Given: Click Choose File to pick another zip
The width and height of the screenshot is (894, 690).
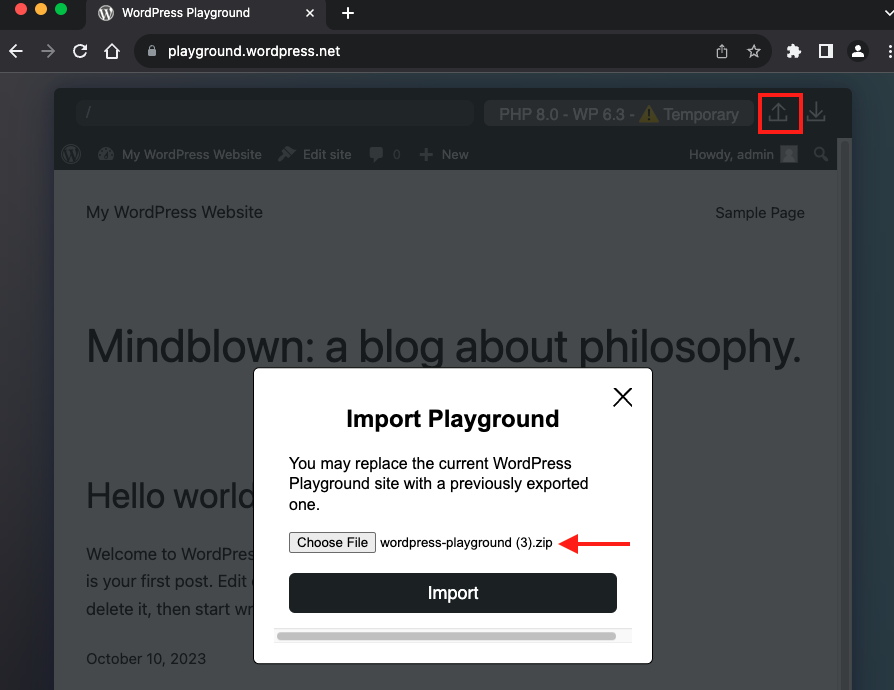Looking at the screenshot, I should click(x=332, y=542).
